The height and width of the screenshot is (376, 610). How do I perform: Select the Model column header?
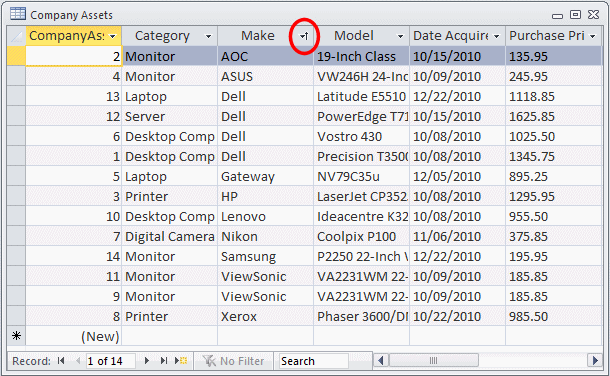361,36
